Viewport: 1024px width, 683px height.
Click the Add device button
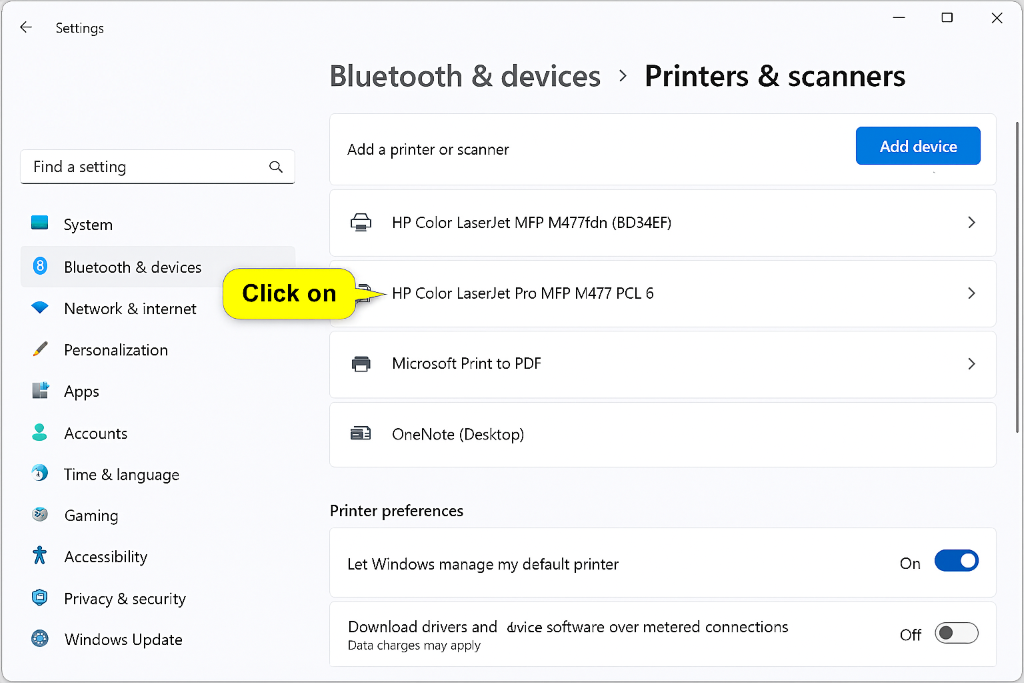(x=918, y=146)
